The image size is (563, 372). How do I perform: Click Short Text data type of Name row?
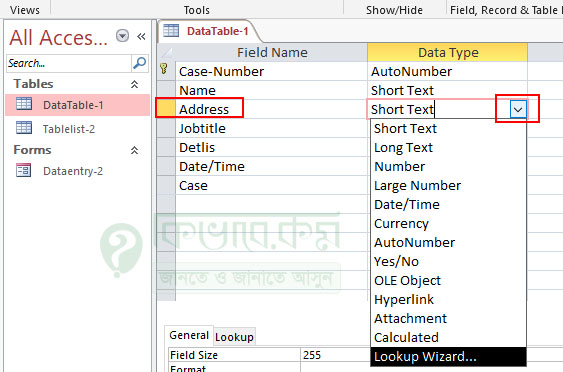[x=448, y=90]
